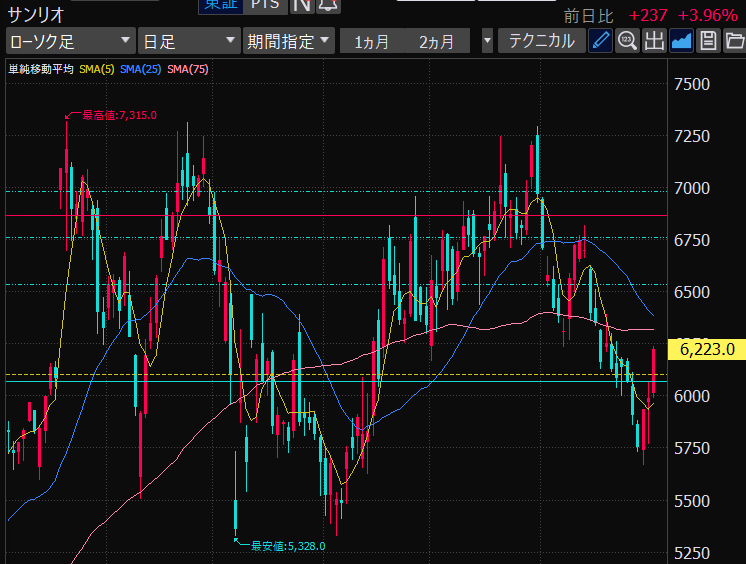This screenshot has width=746, height=564.
Task: Open the 日足 timeframe dropdown
Action: (189, 41)
